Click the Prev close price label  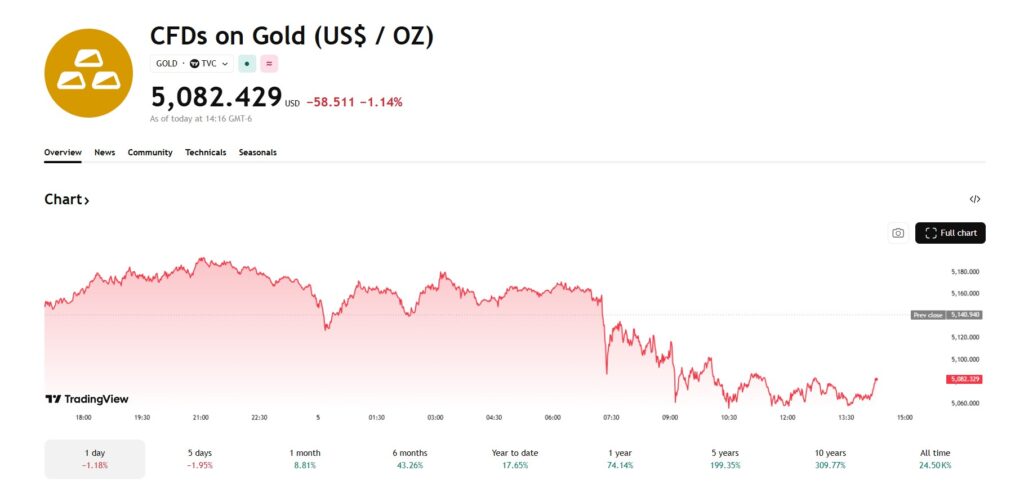point(946,315)
